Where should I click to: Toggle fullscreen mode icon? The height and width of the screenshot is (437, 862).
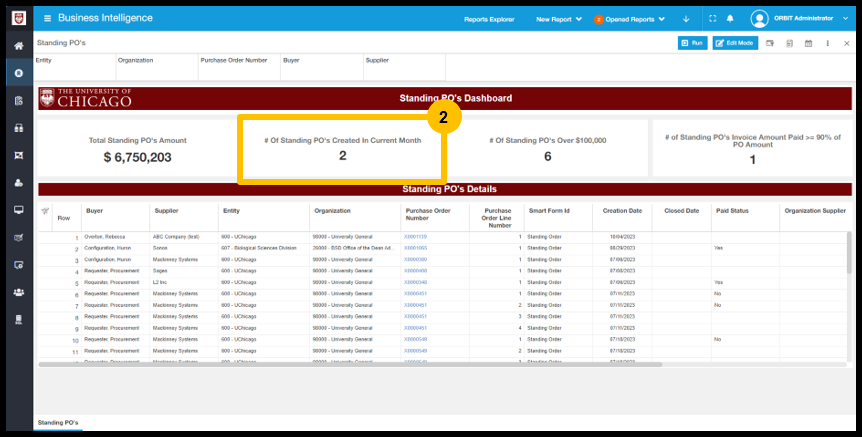coord(712,19)
